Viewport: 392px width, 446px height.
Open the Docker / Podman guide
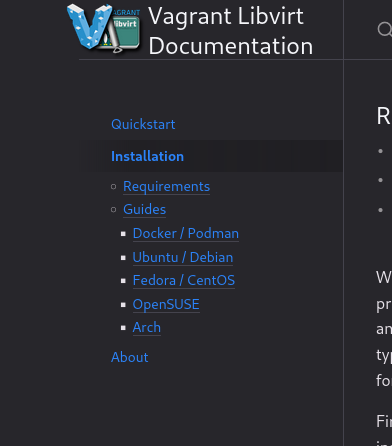[186, 233]
